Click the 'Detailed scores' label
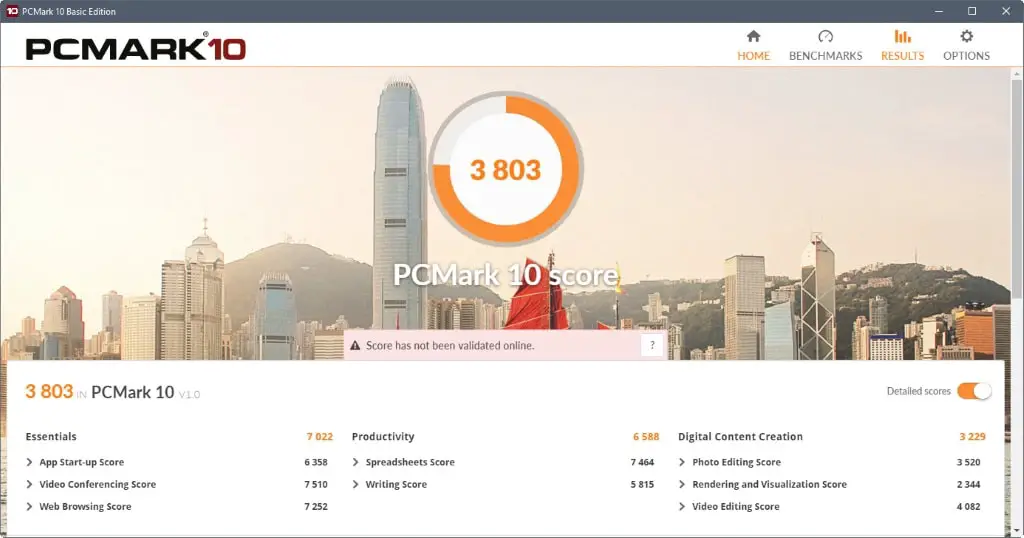This screenshot has height=538, width=1024. [x=919, y=391]
